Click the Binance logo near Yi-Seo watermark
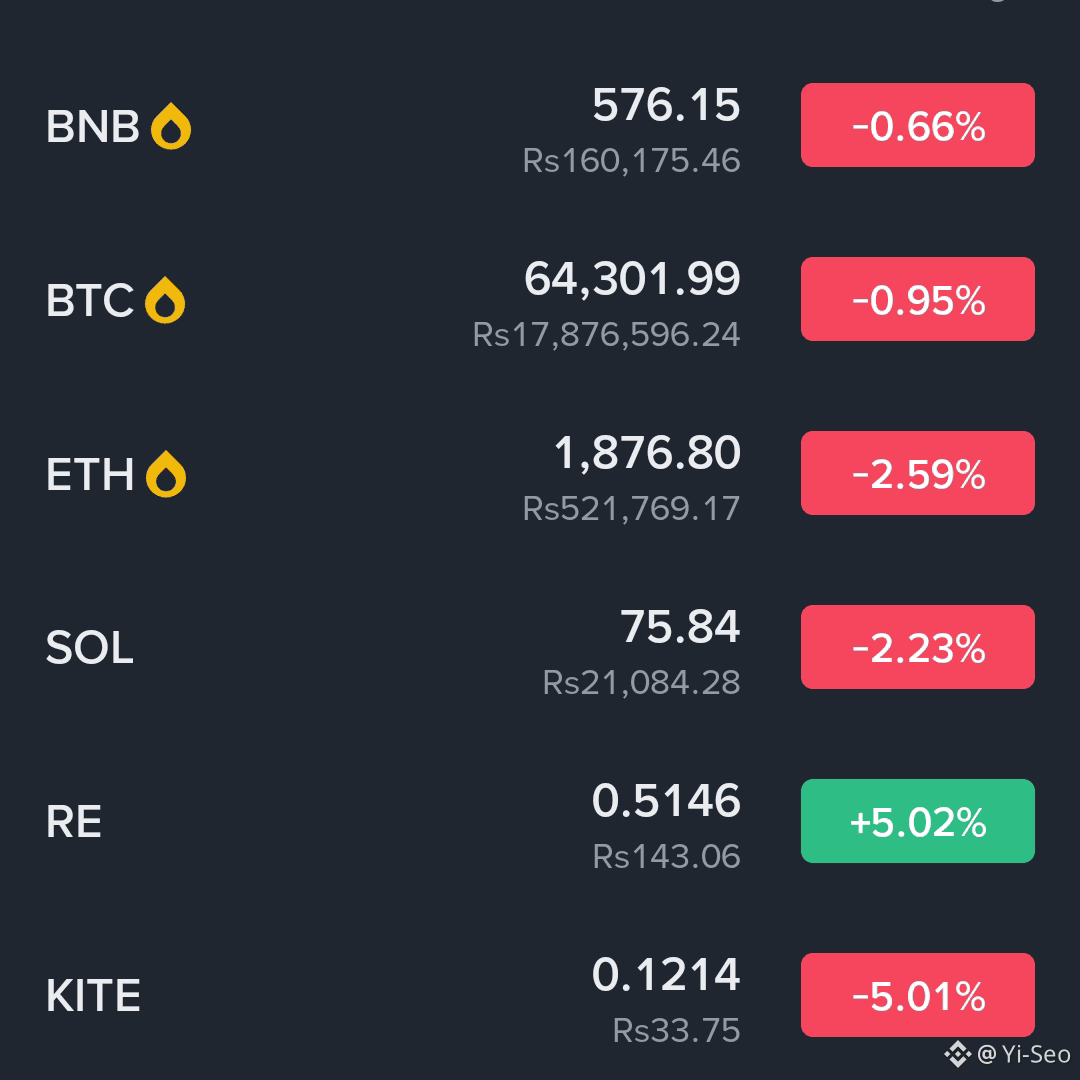The width and height of the screenshot is (1080, 1080). [x=957, y=1054]
